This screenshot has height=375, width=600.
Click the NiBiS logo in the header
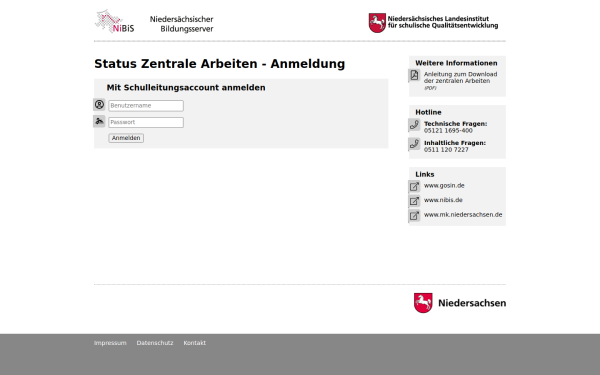[114, 21]
